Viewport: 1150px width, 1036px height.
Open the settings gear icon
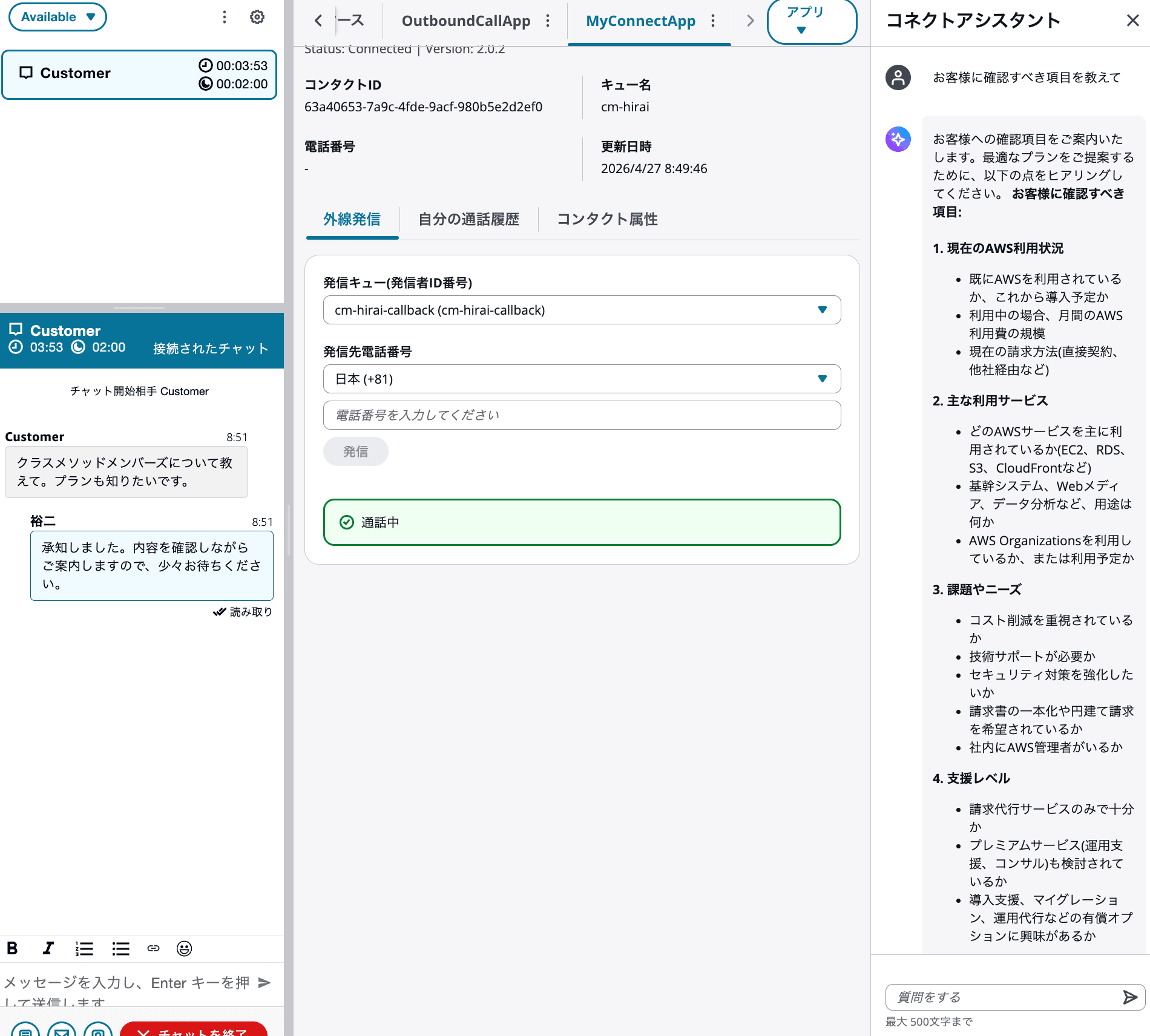(257, 17)
